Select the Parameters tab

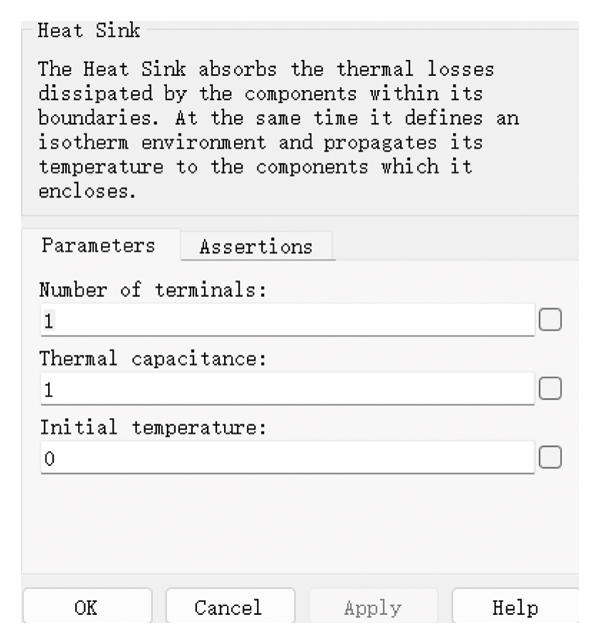(97, 245)
